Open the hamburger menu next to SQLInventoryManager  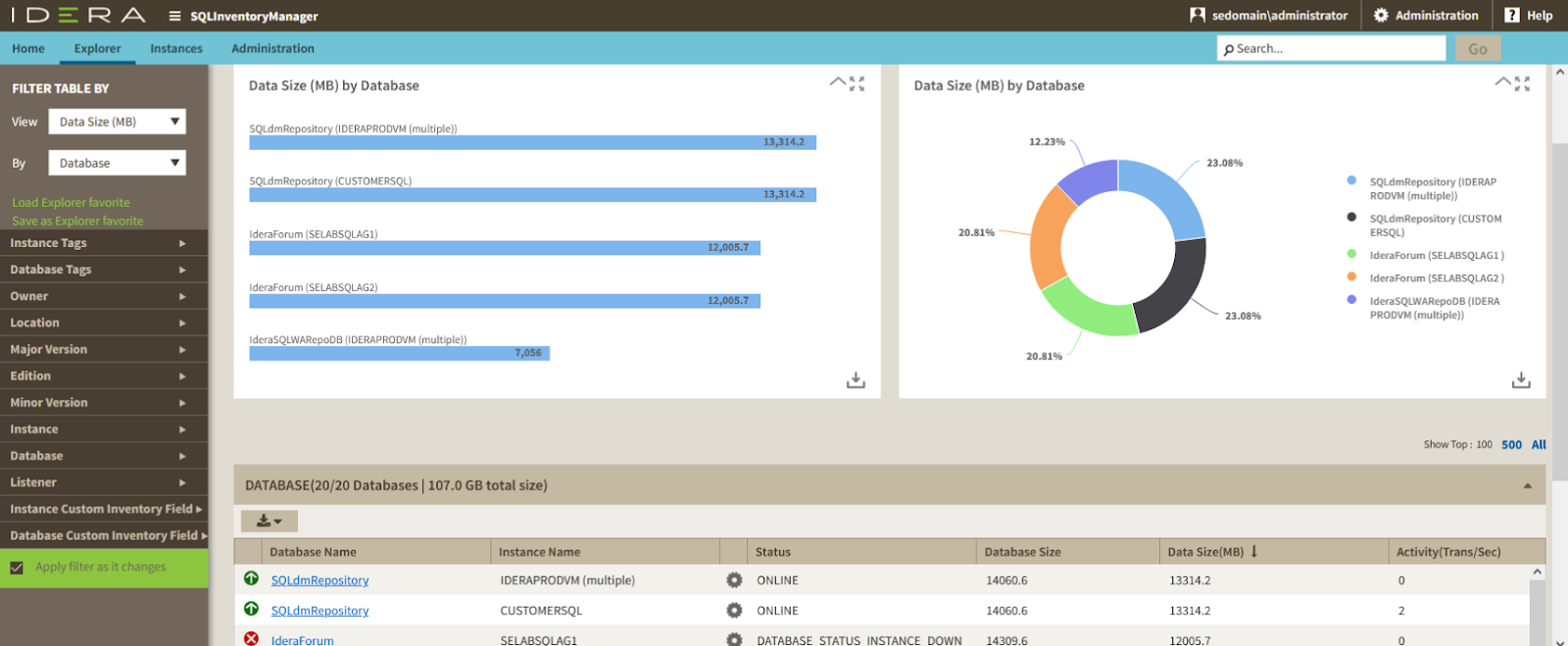point(174,16)
